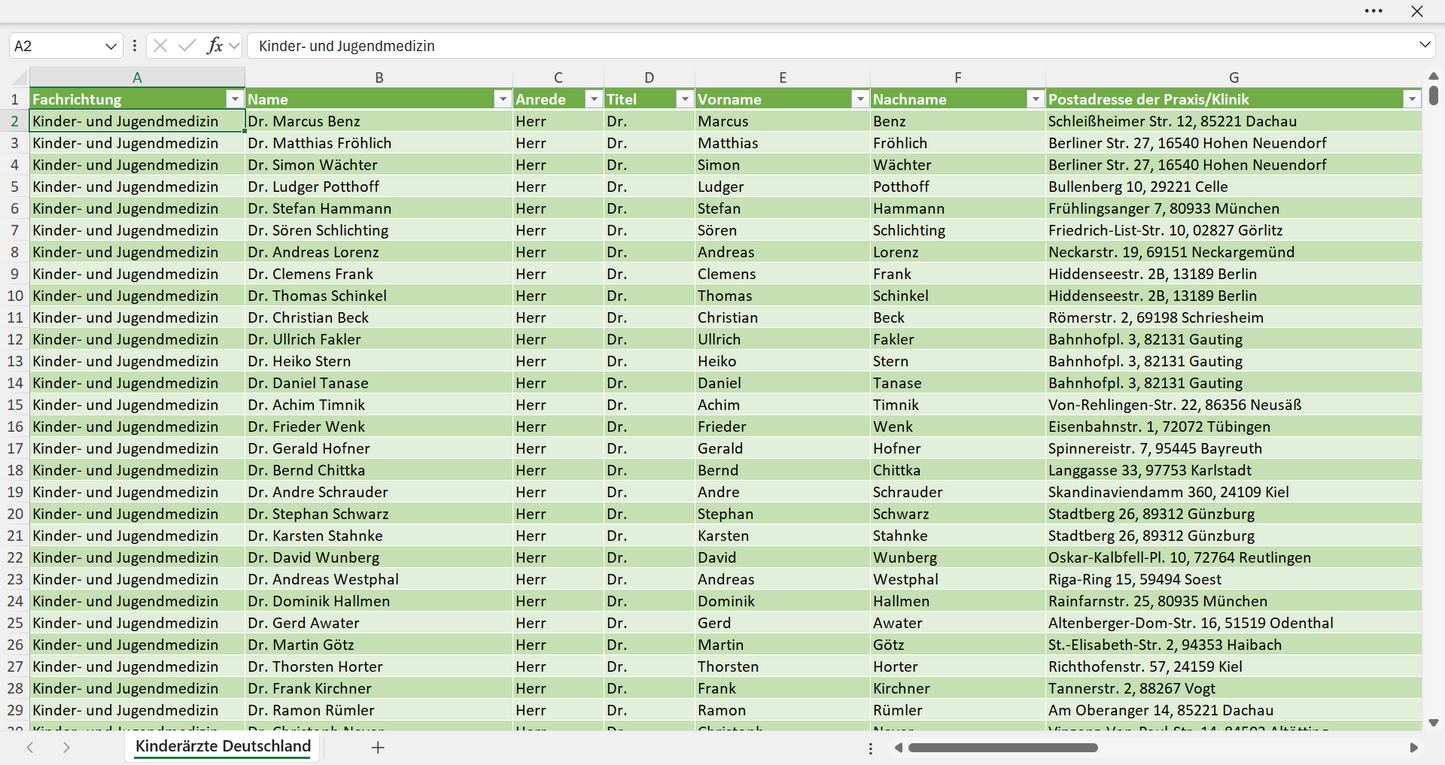Select column G header

(x=1234, y=77)
